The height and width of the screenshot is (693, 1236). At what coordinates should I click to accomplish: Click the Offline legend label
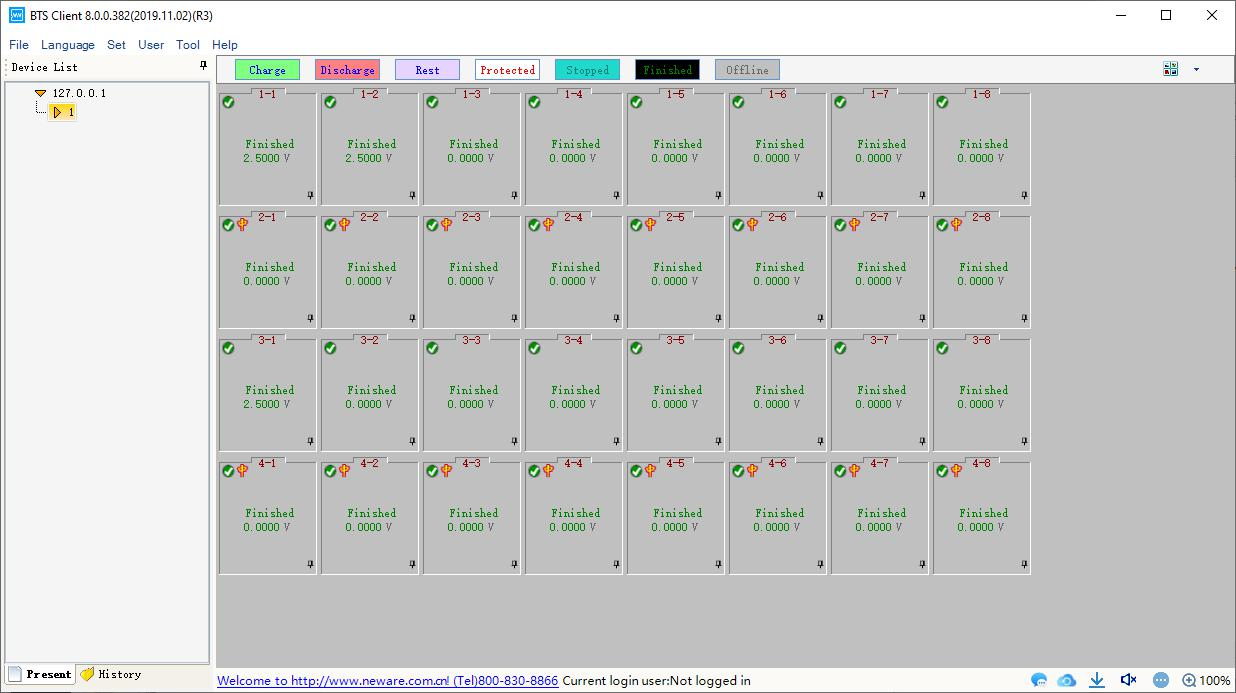[747, 70]
